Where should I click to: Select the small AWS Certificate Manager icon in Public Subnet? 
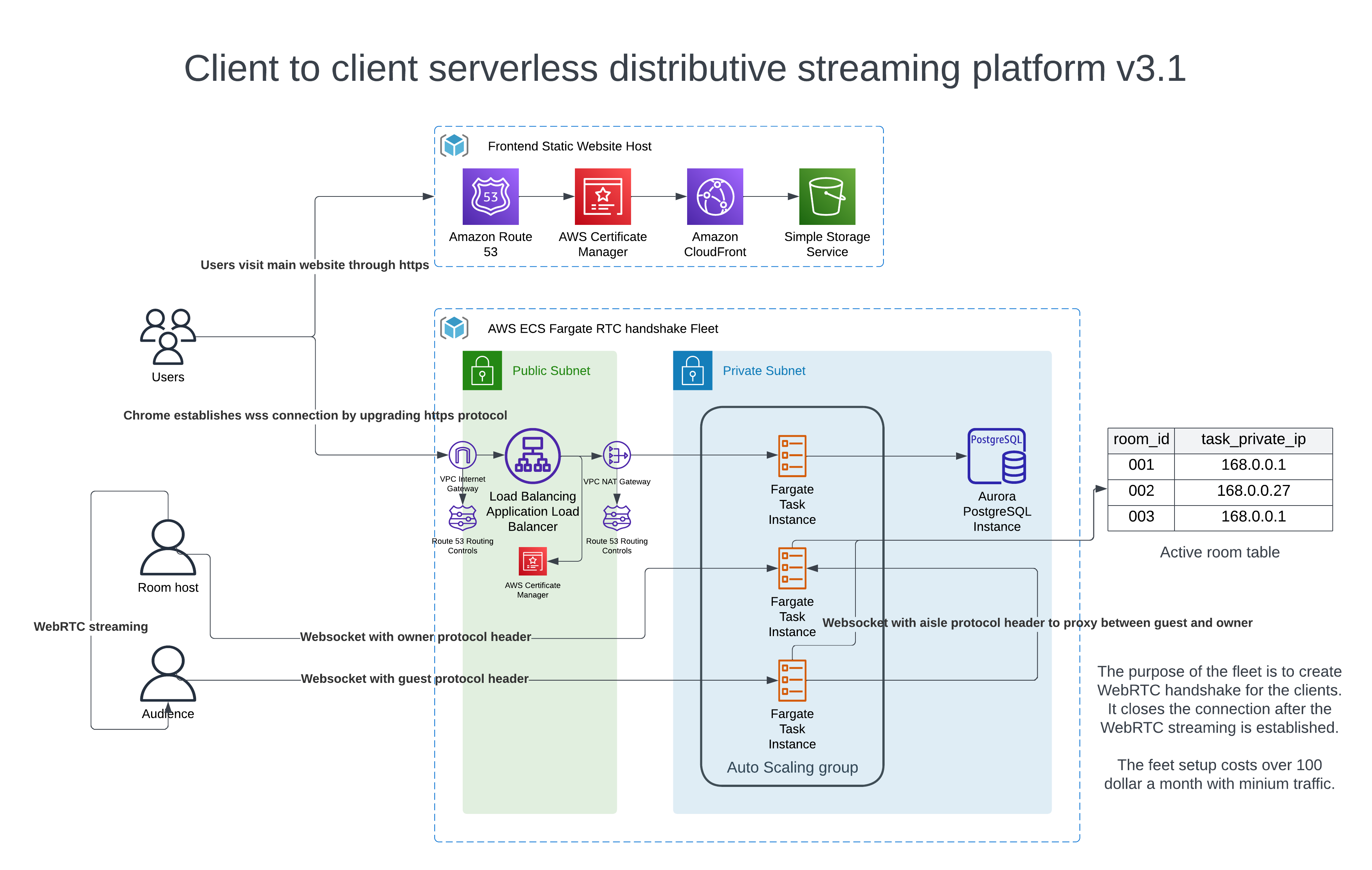tap(532, 562)
